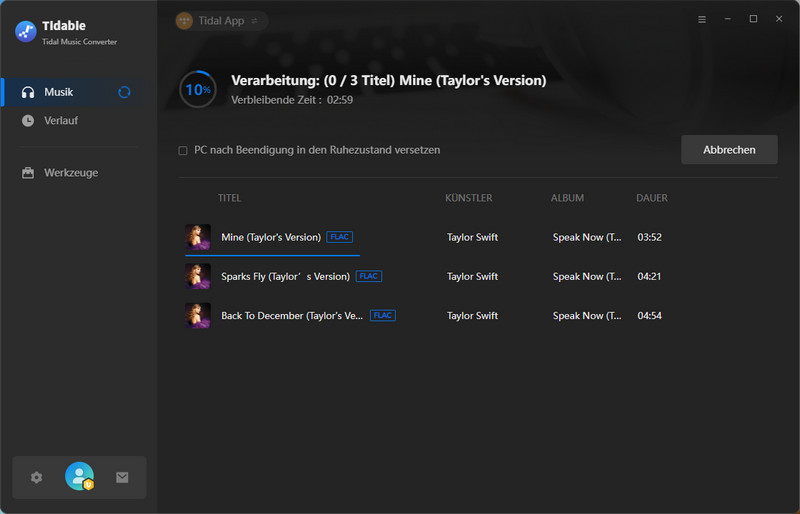Click album thumbnail for Sparks Fly
The height and width of the screenshot is (514, 800).
click(x=198, y=277)
